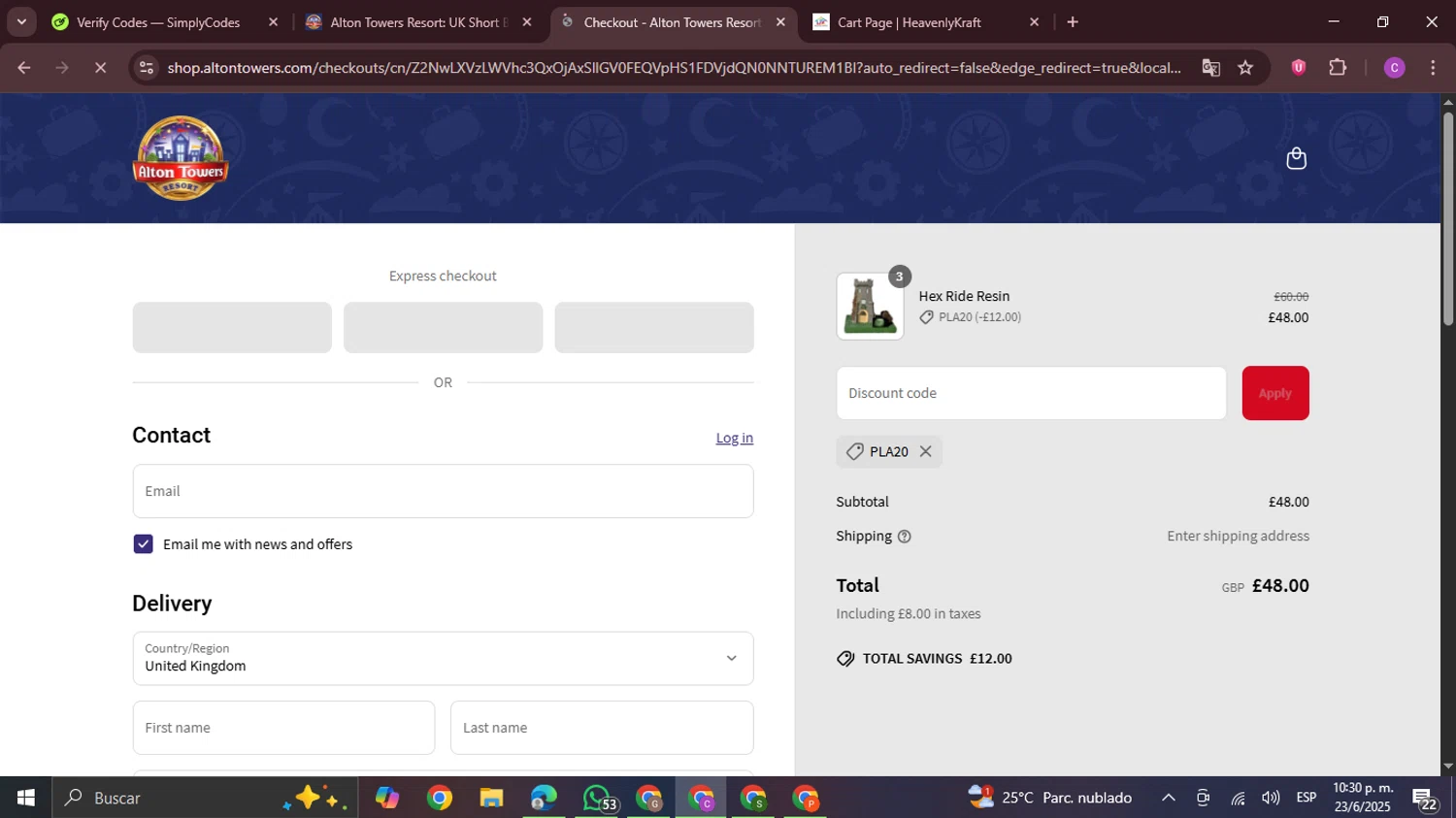1456x818 pixels.
Task: Click the Alton Towers Resort logo
Action: [180, 158]
